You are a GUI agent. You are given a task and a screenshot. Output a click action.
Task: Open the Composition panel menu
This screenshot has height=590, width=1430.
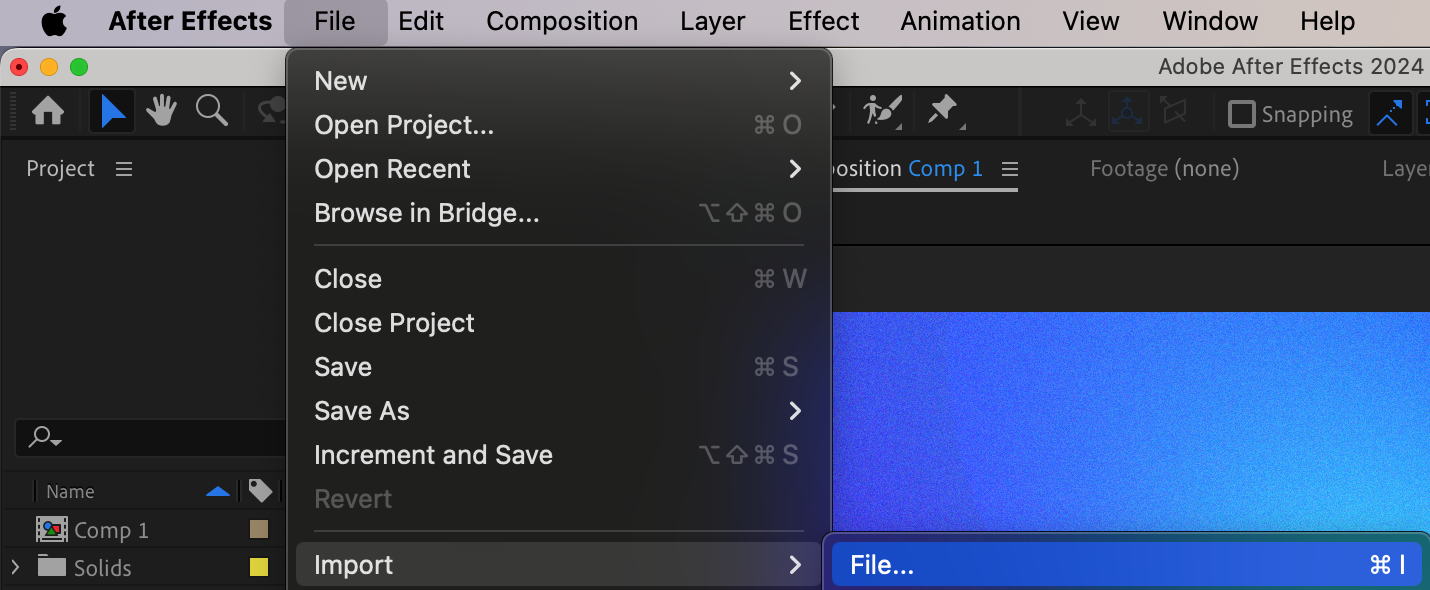1009,169
